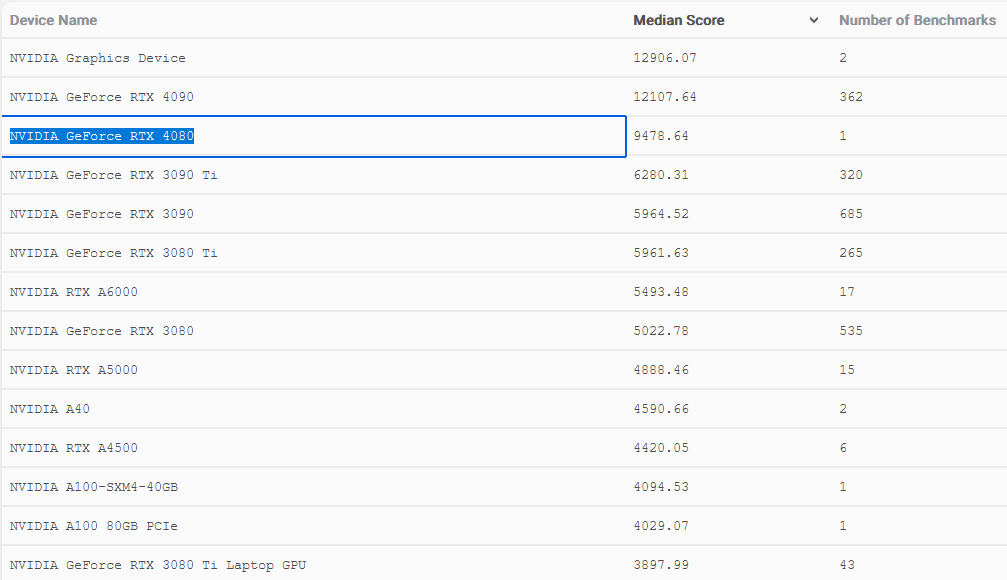1007x580 pixels.
Task: Click NVIDIA GeForce RTX 3080 Ti name
Action: 113,253
